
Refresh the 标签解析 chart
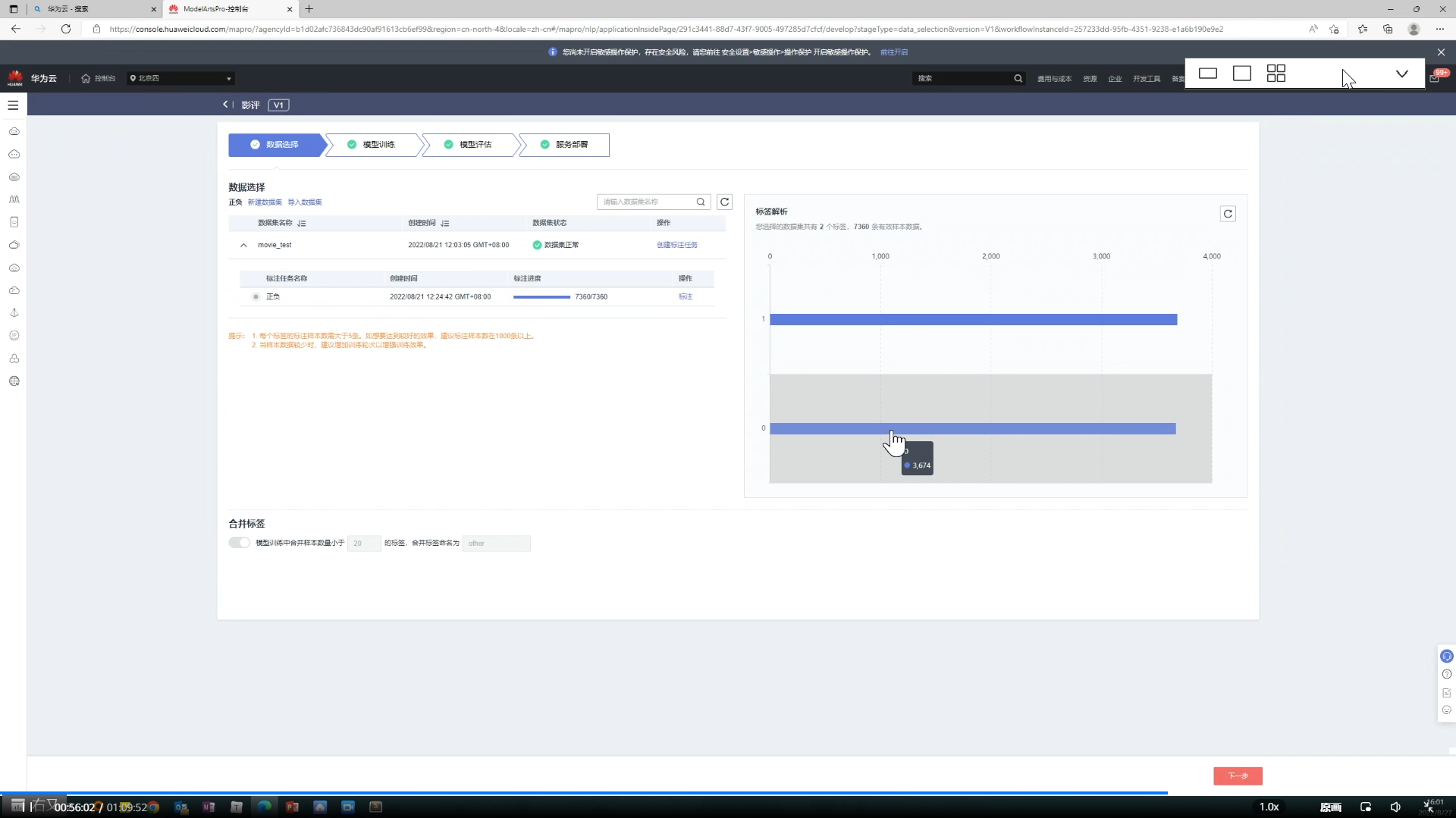1228,215
